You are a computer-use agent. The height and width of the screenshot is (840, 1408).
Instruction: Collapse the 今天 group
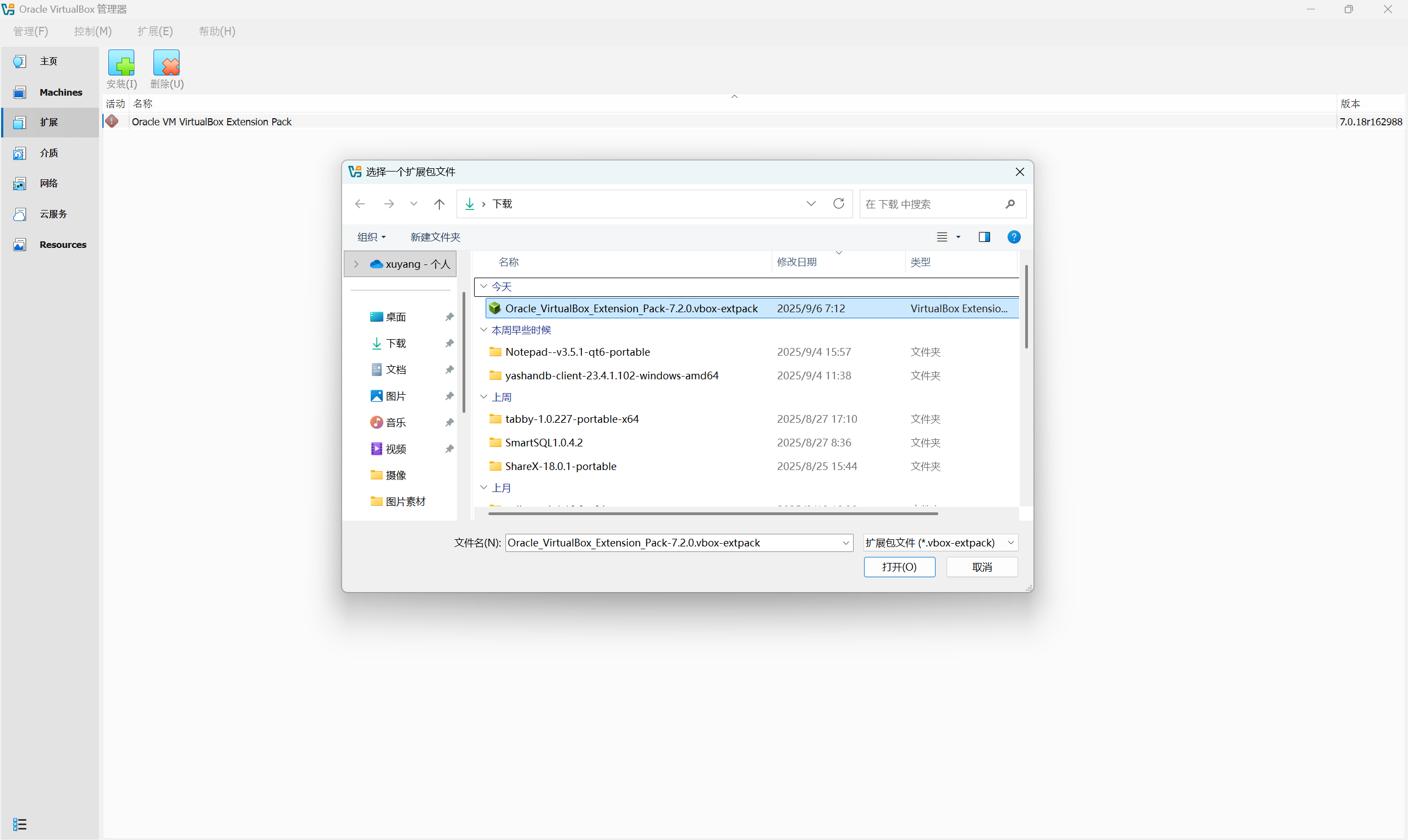[x=483, y=286]
